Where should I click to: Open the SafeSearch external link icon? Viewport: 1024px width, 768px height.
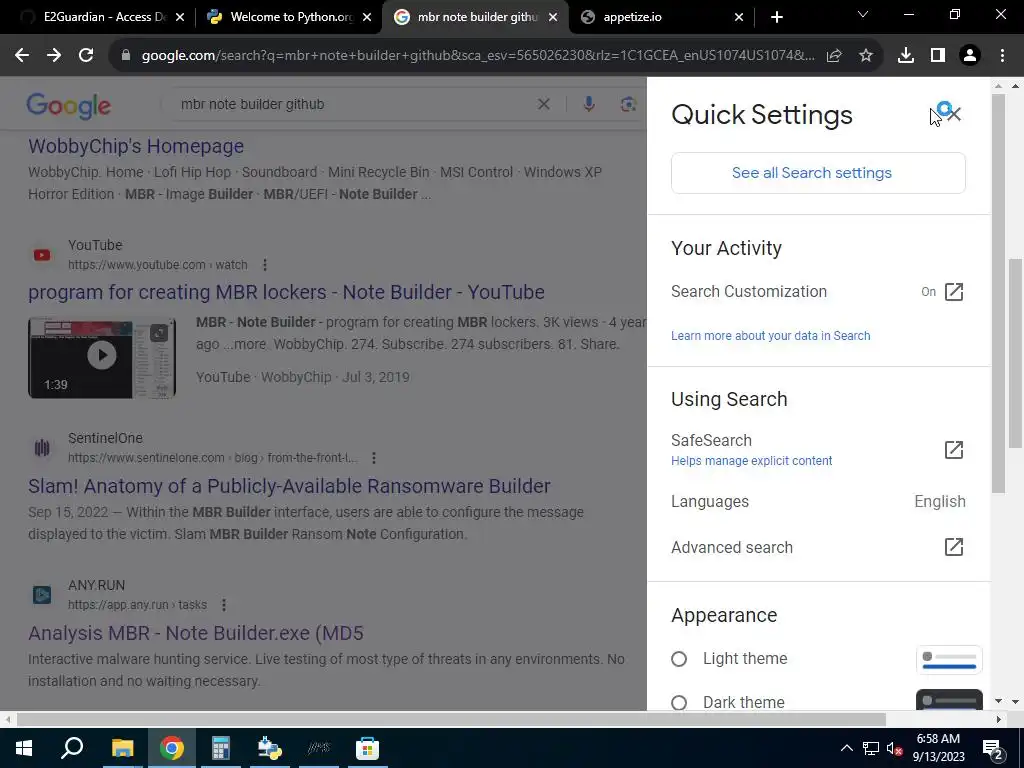[x=953, y=450]
